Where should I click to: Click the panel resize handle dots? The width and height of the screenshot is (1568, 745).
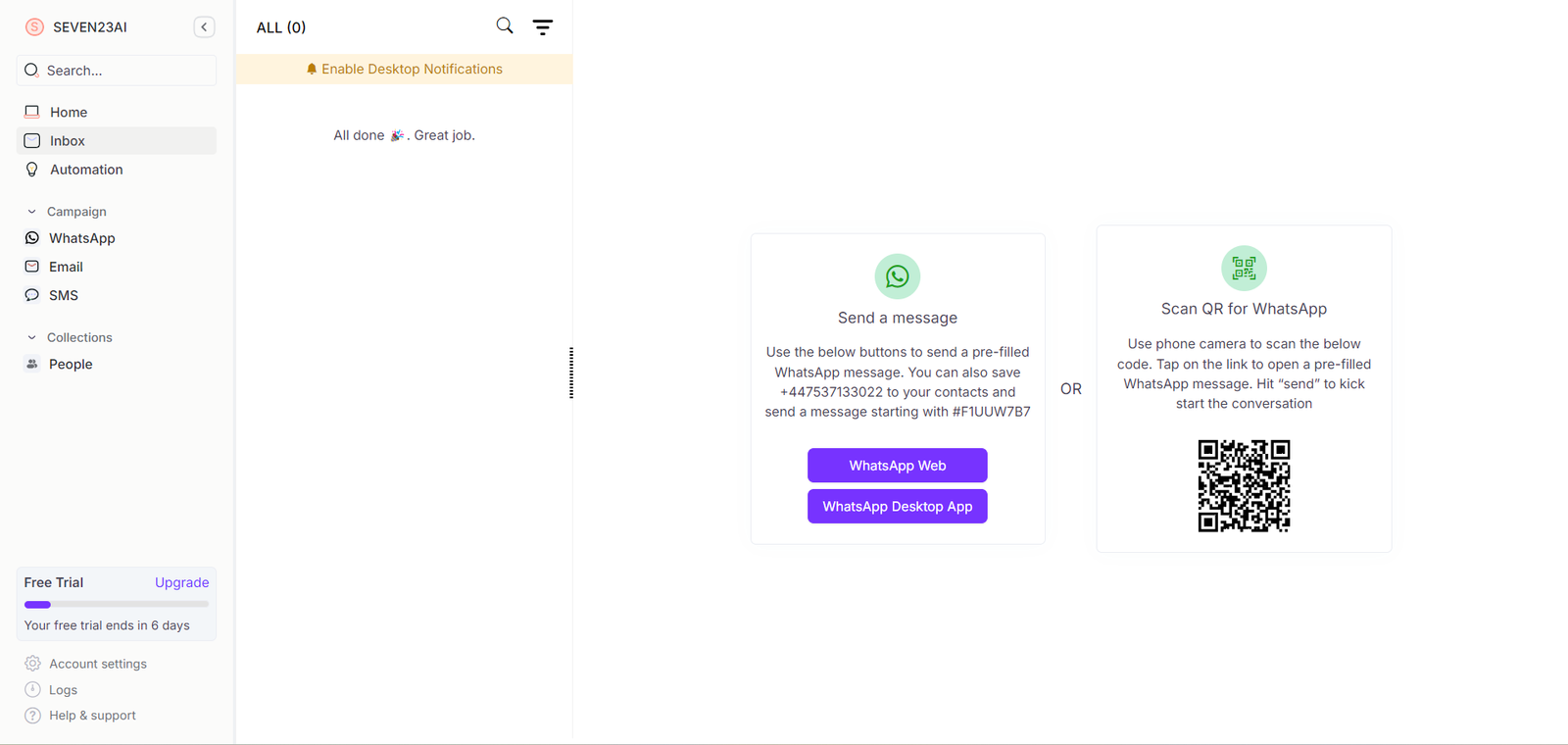pyautogui.click(x=571, y=372)
